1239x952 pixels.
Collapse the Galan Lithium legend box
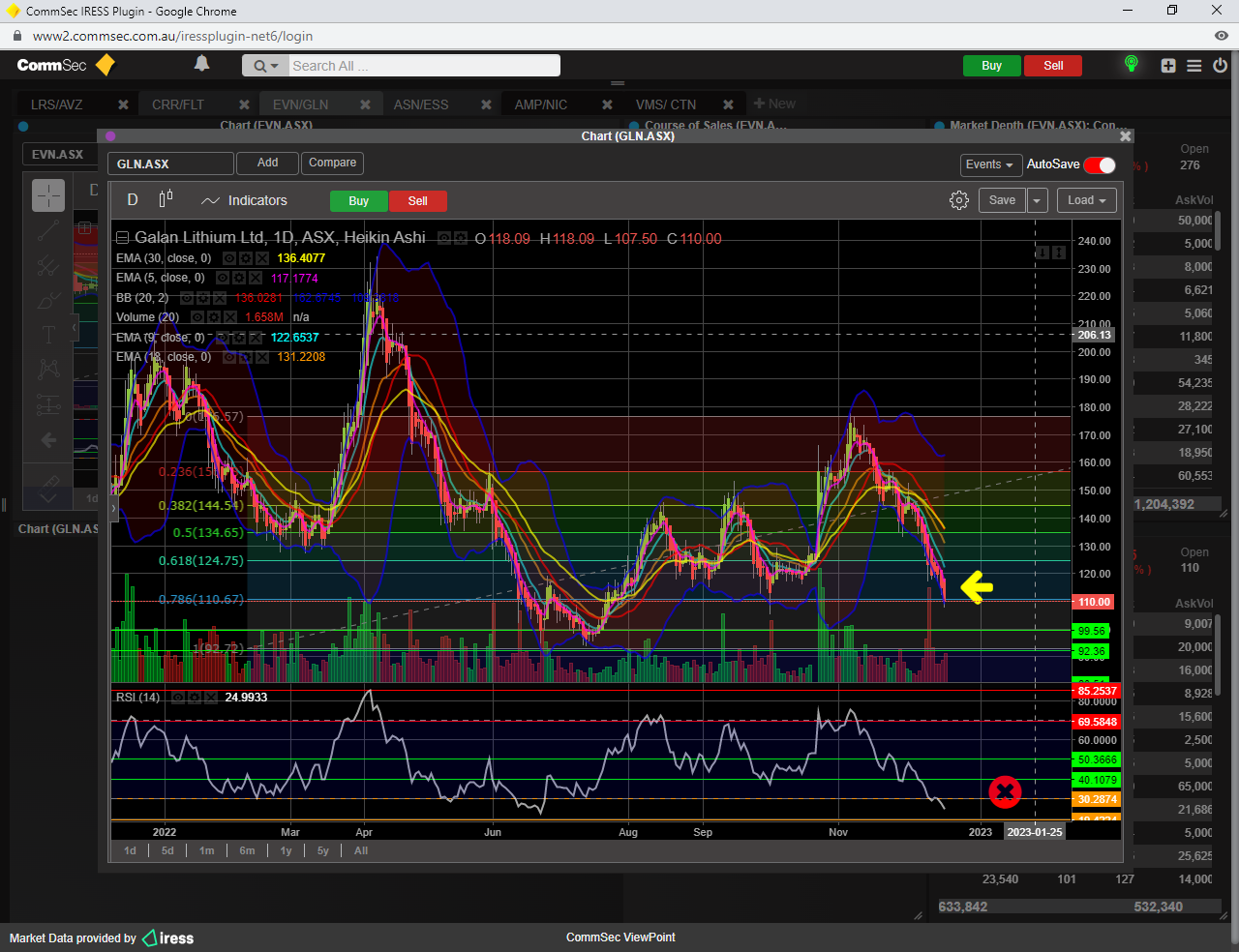(122, 238)
